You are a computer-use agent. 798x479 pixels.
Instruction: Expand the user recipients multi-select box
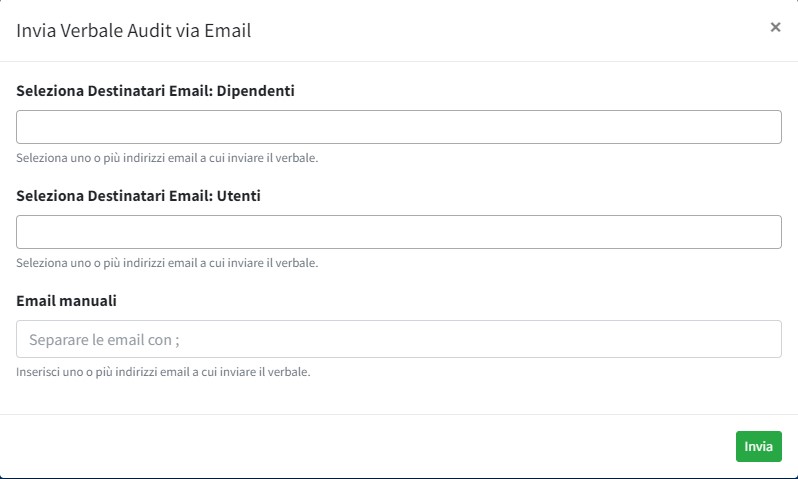click(398, 232)
